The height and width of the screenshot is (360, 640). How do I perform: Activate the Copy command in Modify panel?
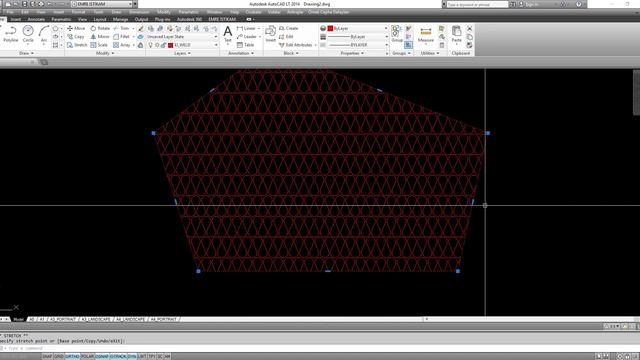[x=76, y=37]
